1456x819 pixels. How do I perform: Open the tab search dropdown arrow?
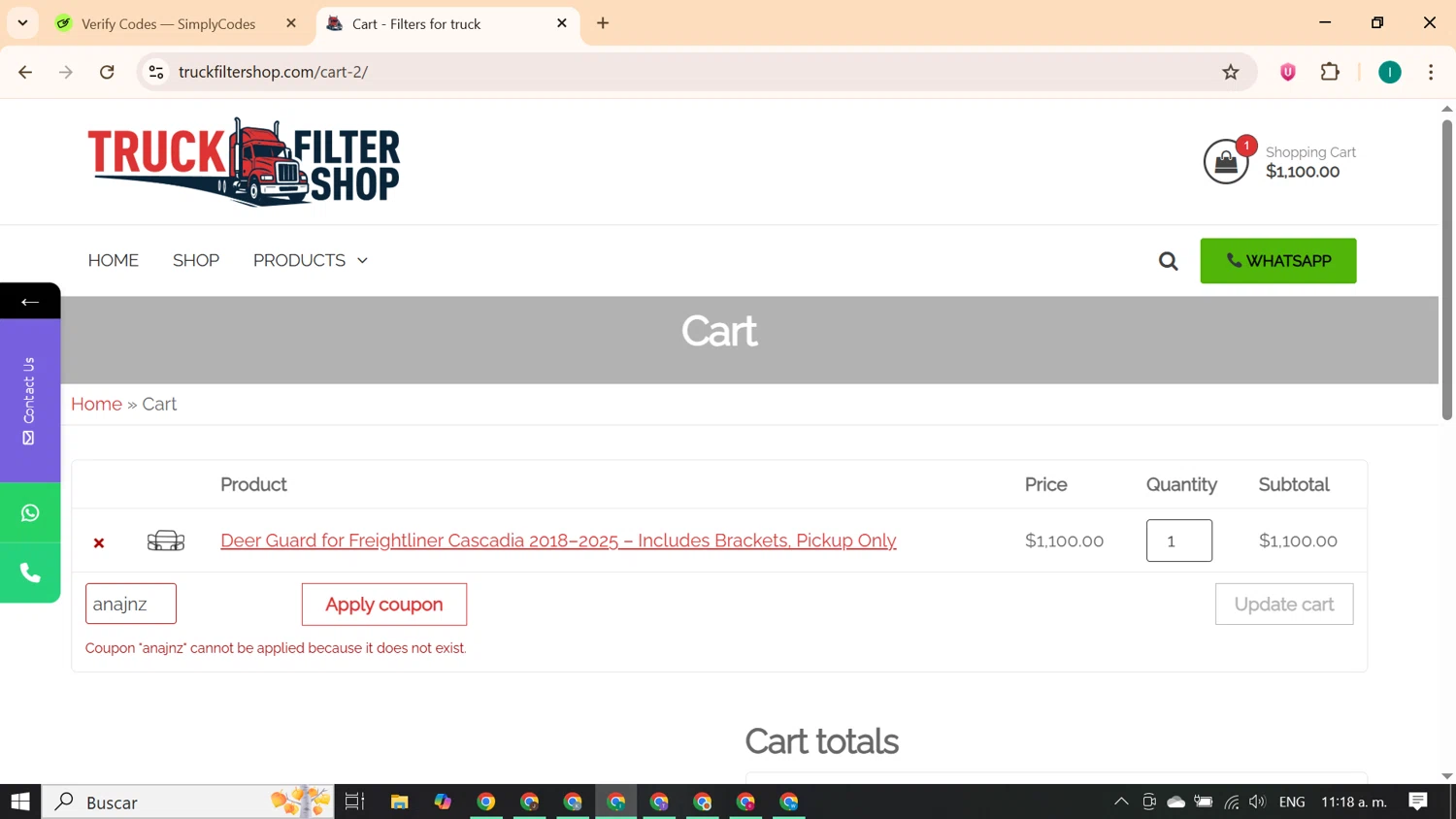(22, 23)
